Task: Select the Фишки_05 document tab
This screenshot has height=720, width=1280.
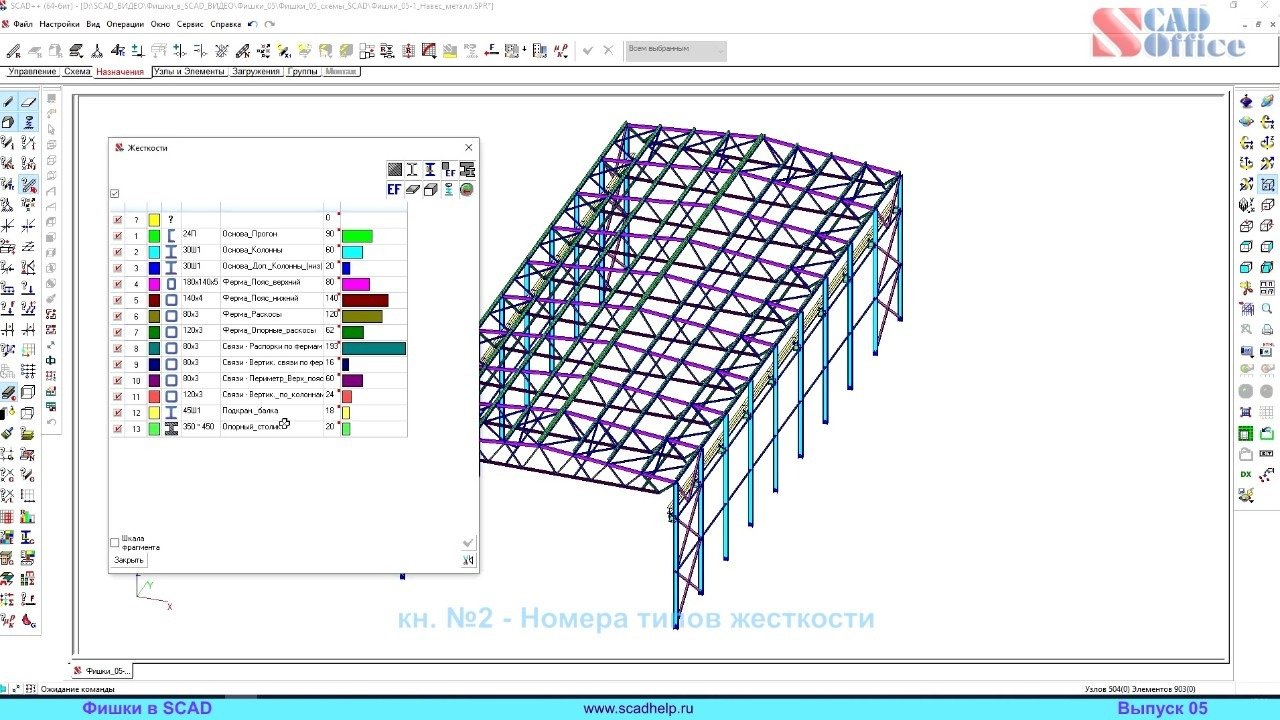Action: coord(100,671)
